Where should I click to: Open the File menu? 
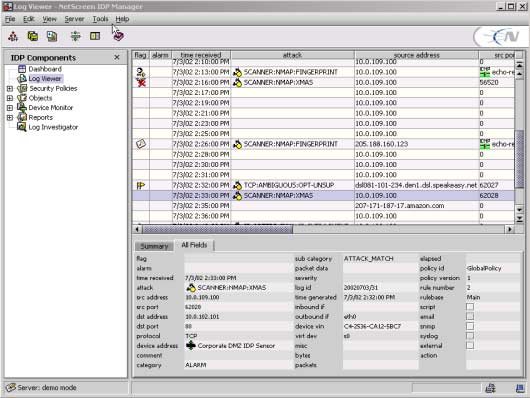pos(10,19)
